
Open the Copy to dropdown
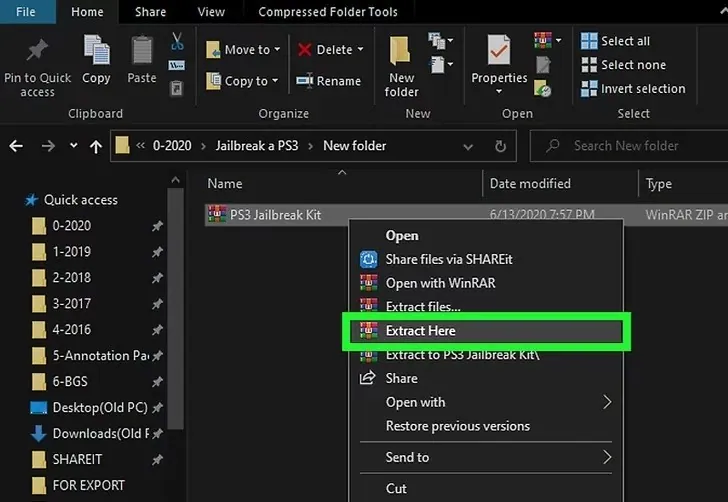click(242, 81)
